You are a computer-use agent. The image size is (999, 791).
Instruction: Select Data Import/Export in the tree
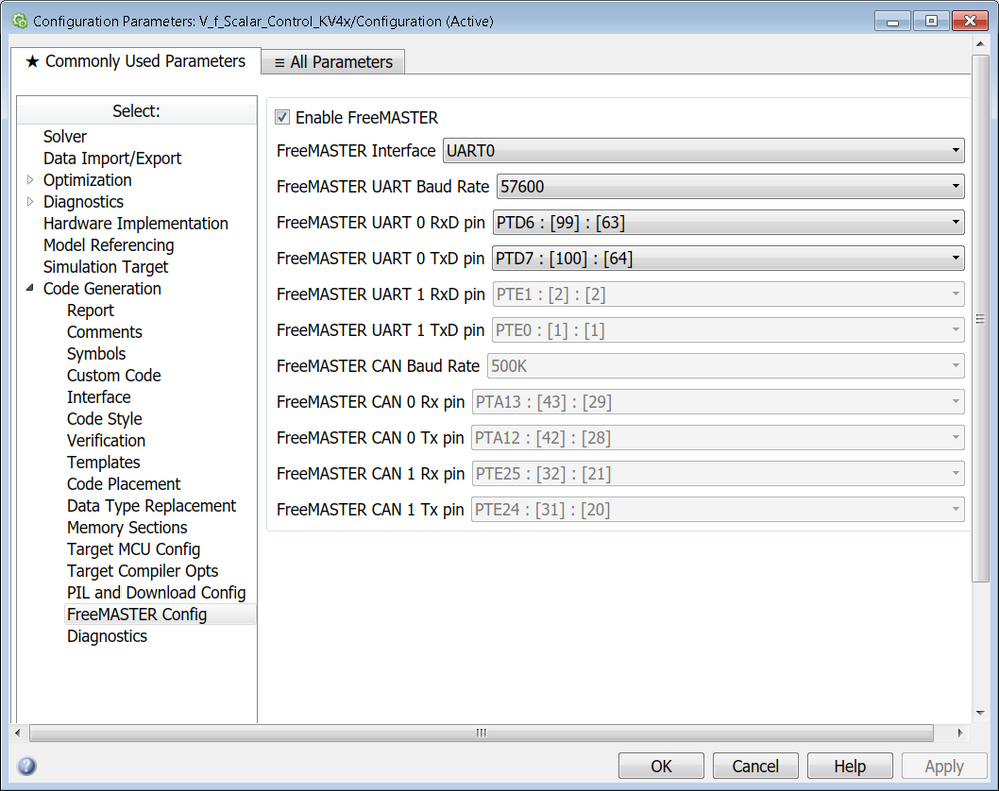click(x=112, y=159)
